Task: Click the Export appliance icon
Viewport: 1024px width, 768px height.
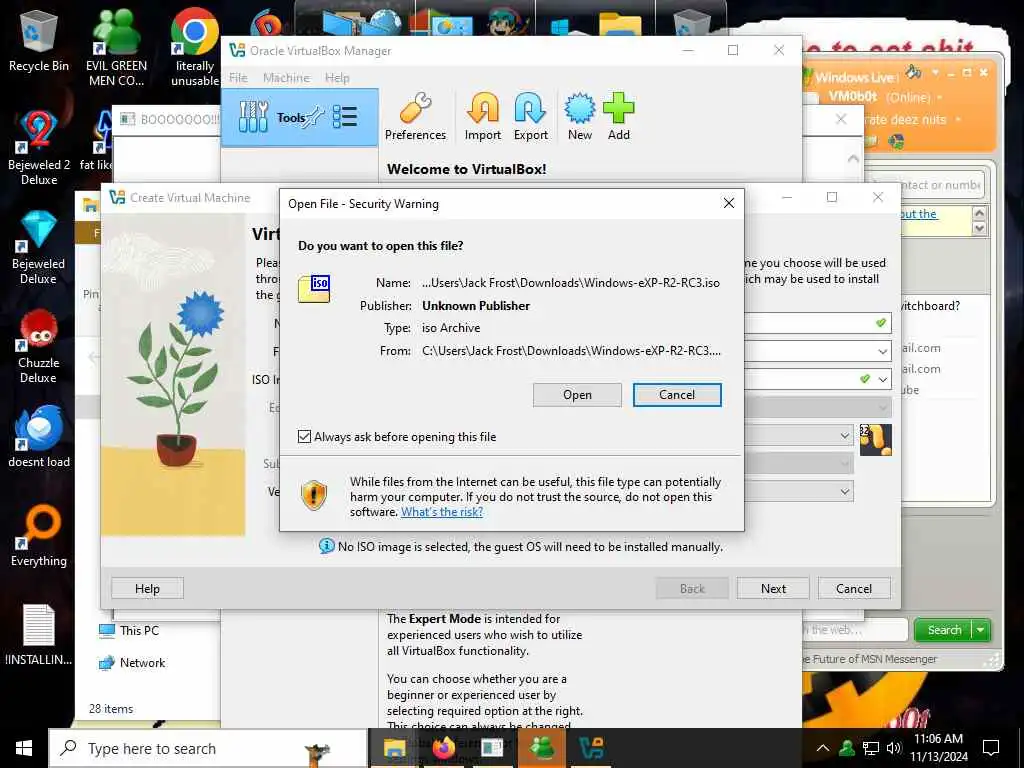Action: click(530, 117)
